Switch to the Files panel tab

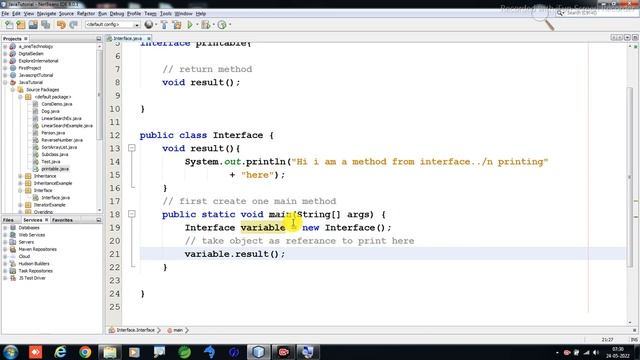(x=8, y=220)
